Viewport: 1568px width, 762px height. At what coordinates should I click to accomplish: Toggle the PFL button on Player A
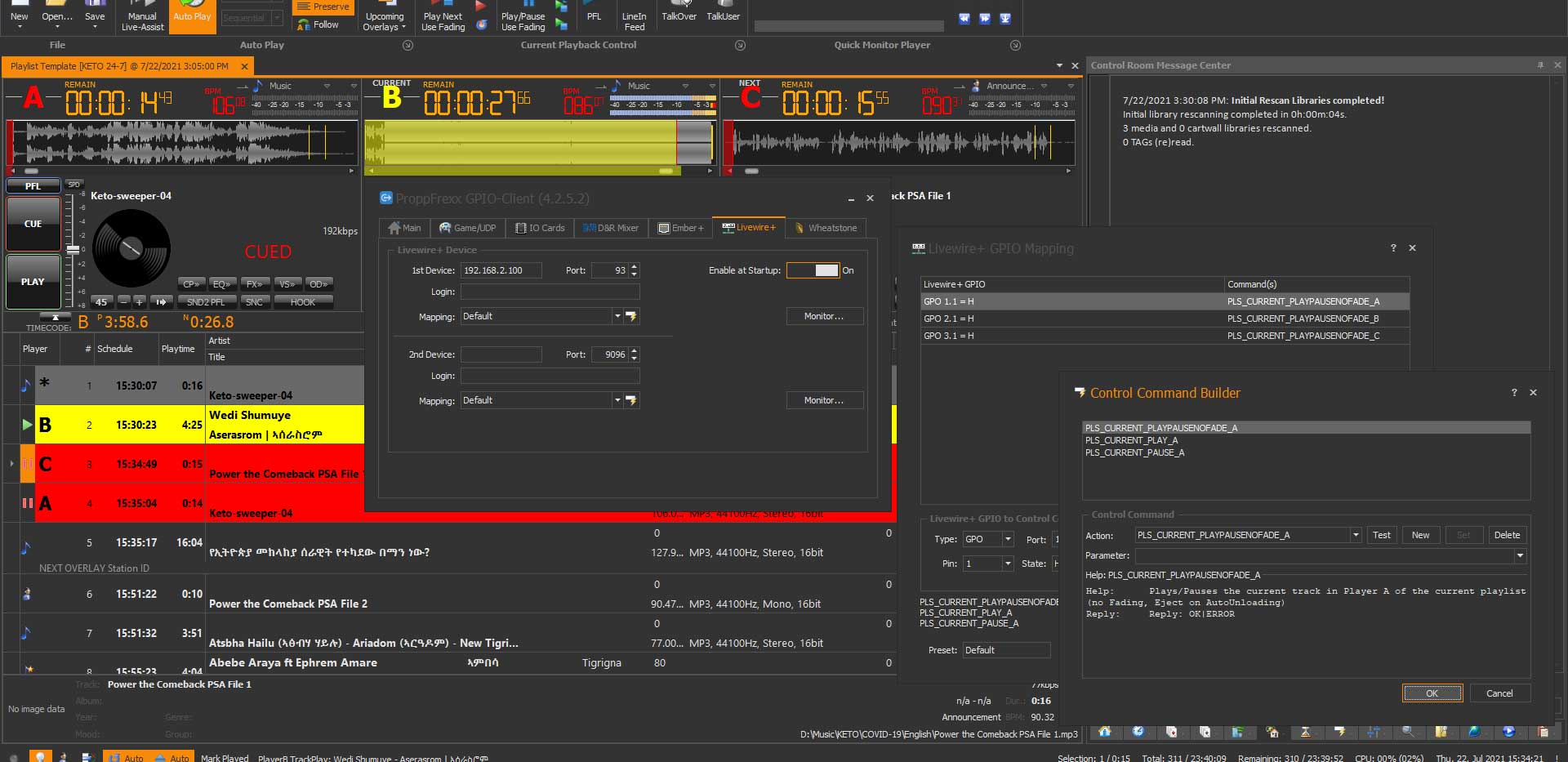pyautogui.click(x=33, y=186)
